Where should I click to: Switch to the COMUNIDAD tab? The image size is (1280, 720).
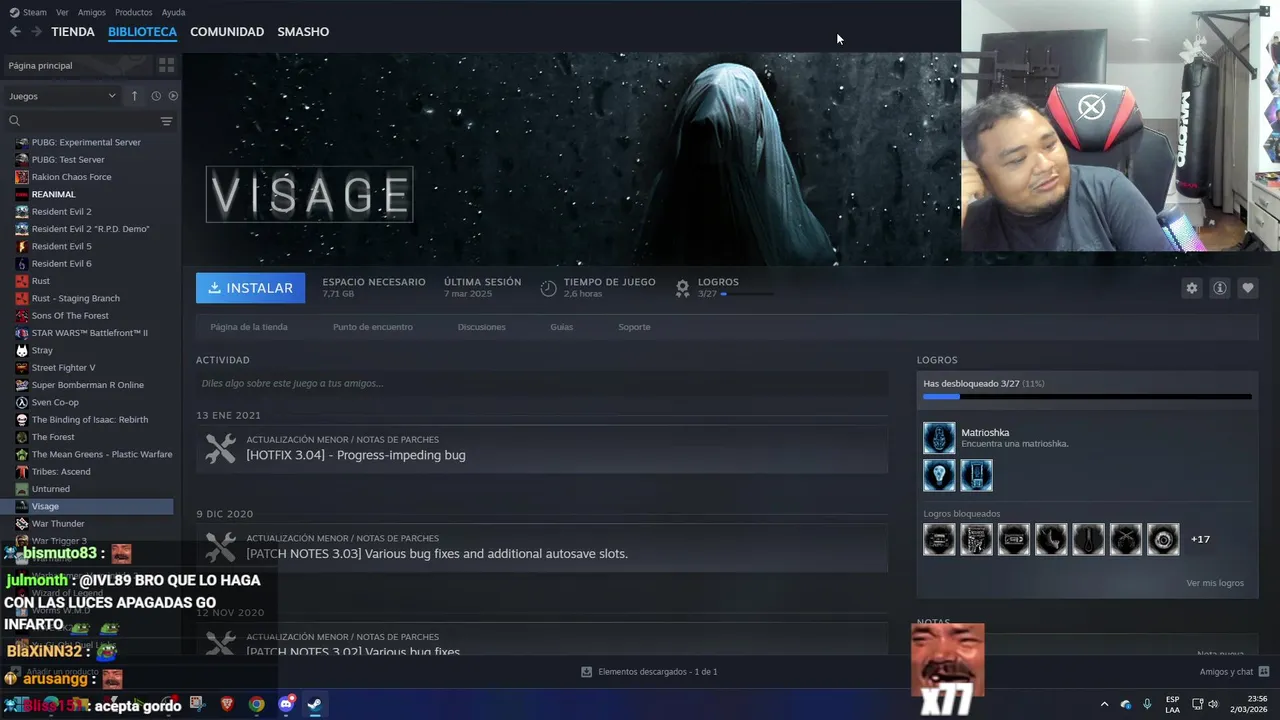[x=227, y=32]
